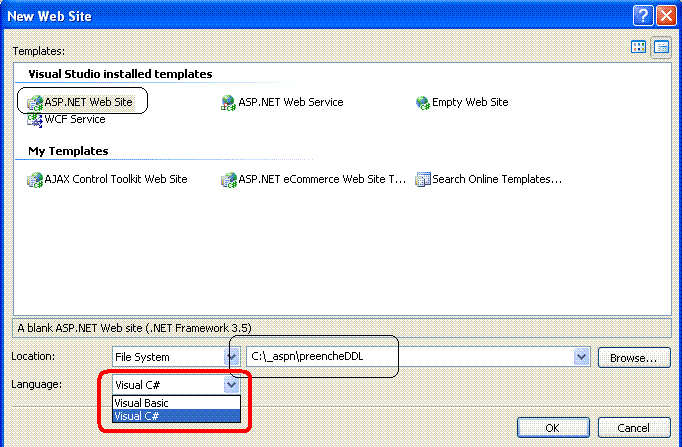The image size is (682, 447).
Task: Click the Cancel button
Action: pos(634,428)
